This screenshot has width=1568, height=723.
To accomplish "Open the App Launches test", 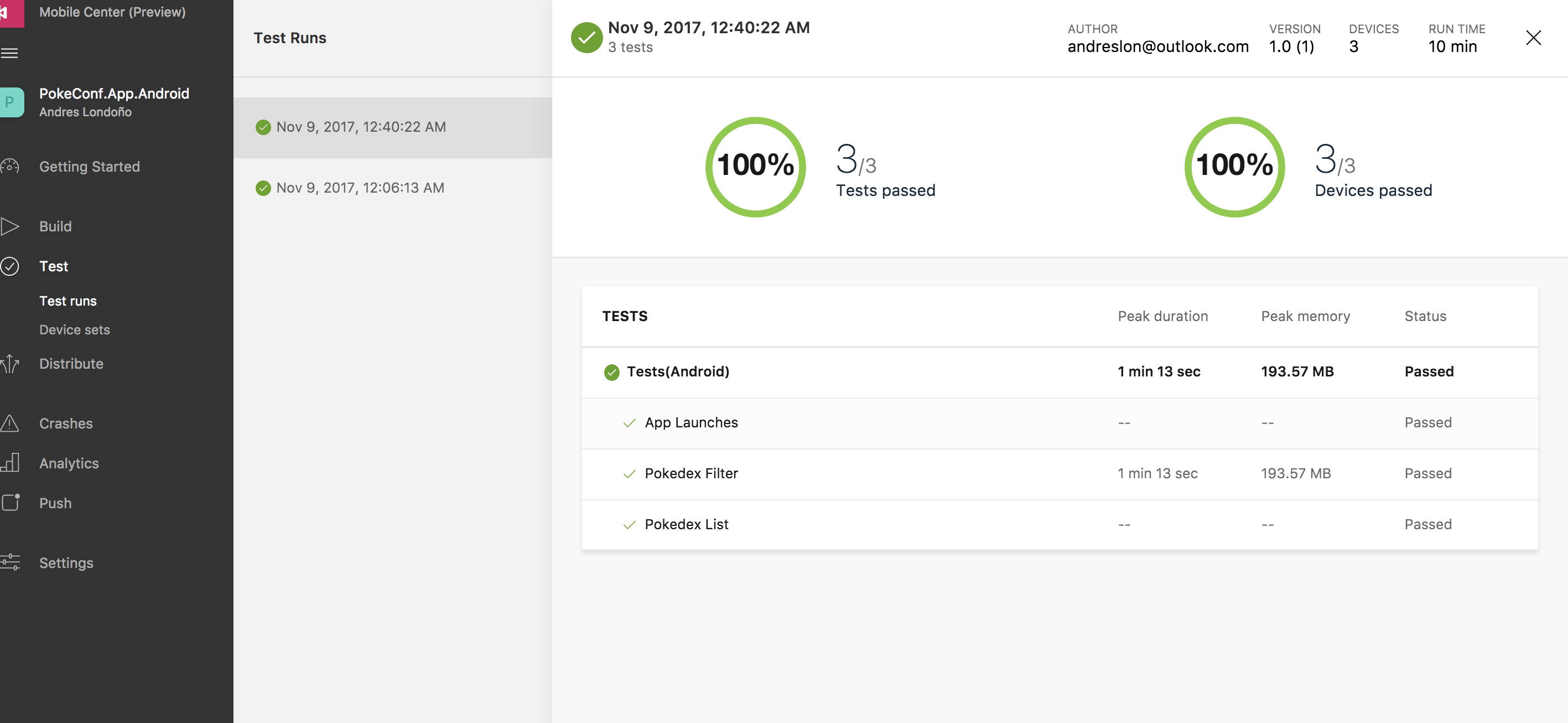I will (x=1060, y=424).
